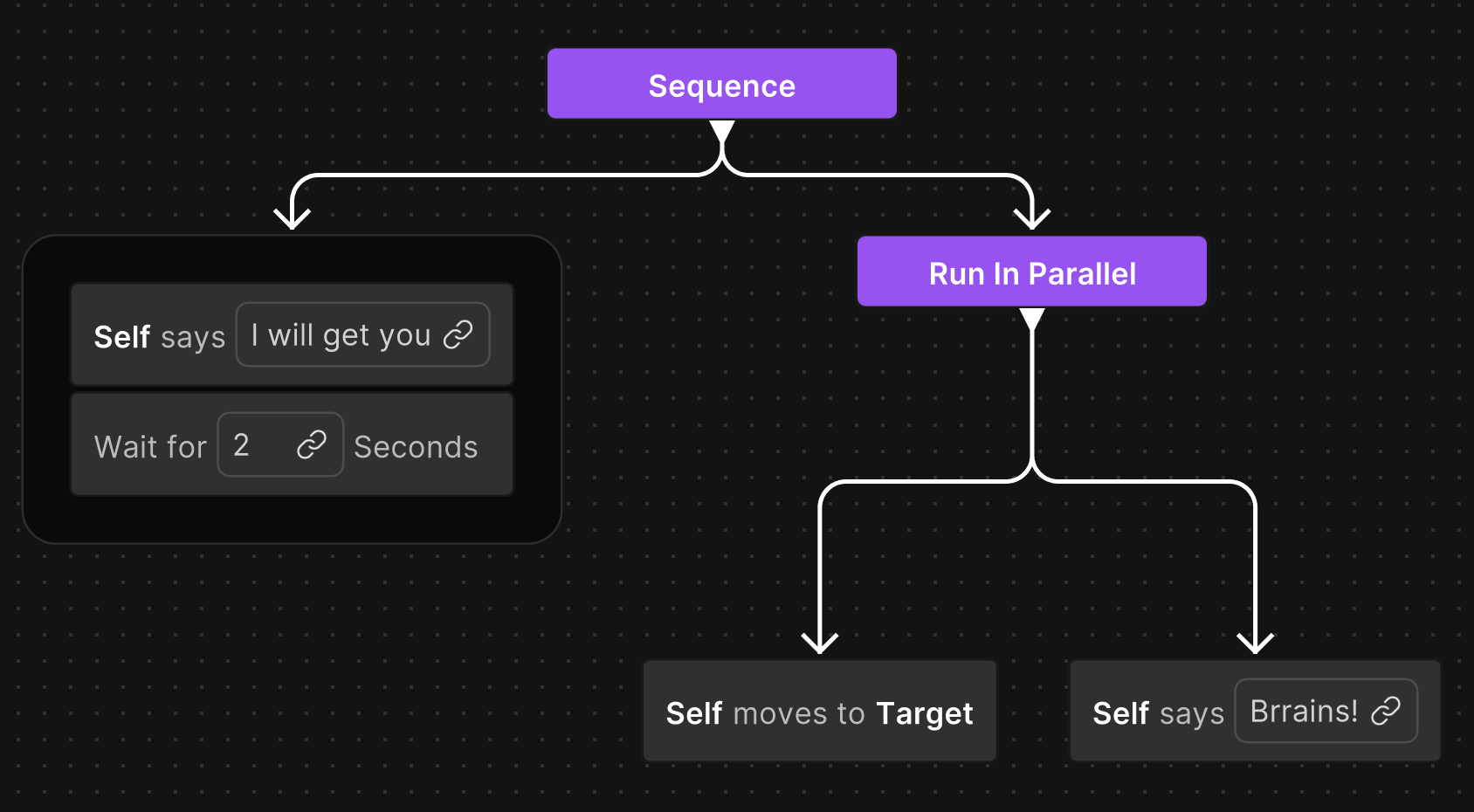
Task: Select the Sequence node
Action: 721,84
